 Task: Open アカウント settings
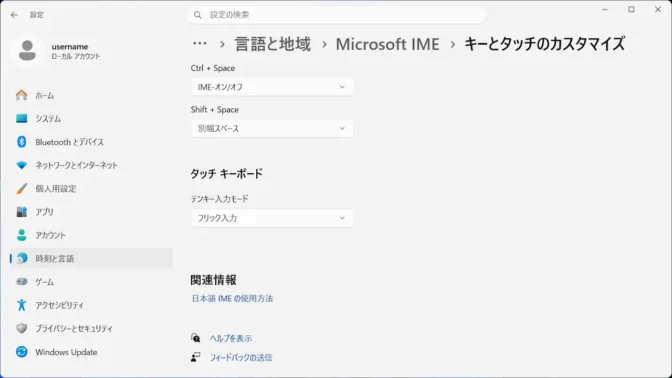[x=91, y=235]
